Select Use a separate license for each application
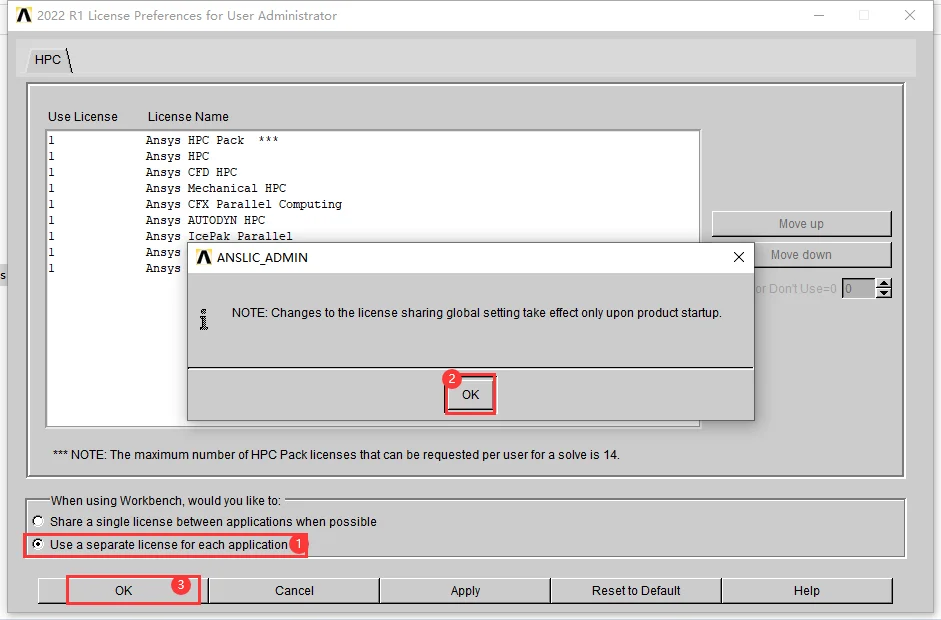Screen dimensions: 941x620 (x=38, y=544)
